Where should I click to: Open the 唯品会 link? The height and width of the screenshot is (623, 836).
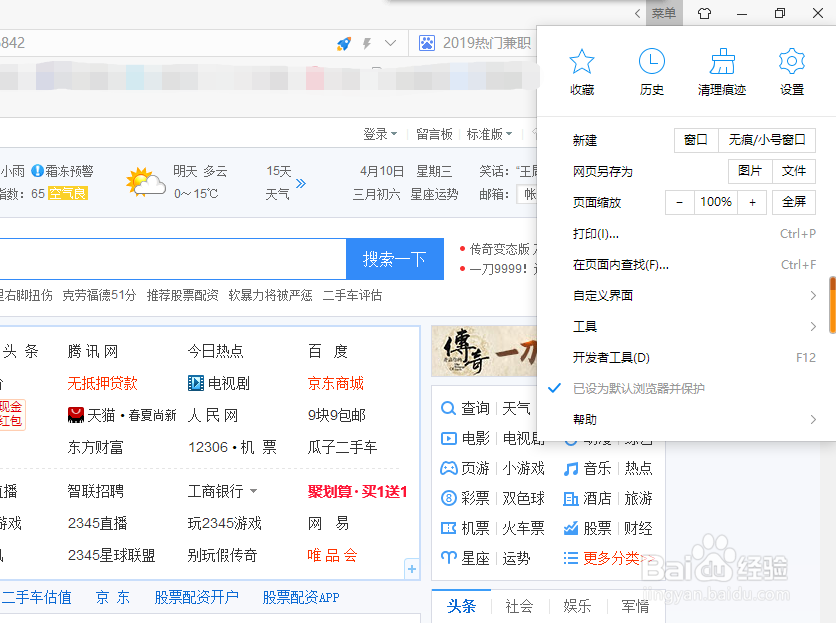tap(332, 555)
